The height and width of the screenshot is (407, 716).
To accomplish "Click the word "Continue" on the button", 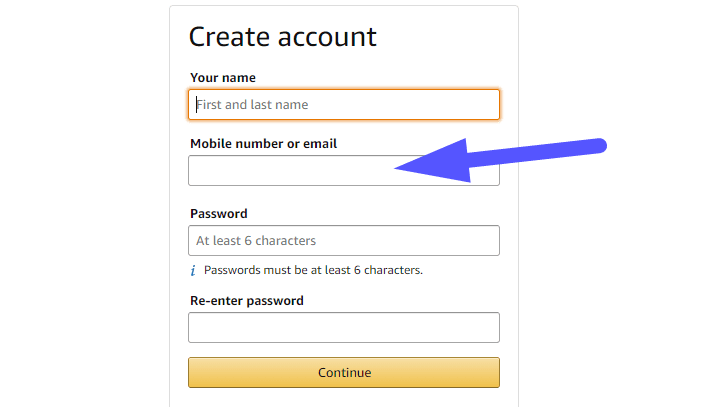I will click(x=344, y=373).
